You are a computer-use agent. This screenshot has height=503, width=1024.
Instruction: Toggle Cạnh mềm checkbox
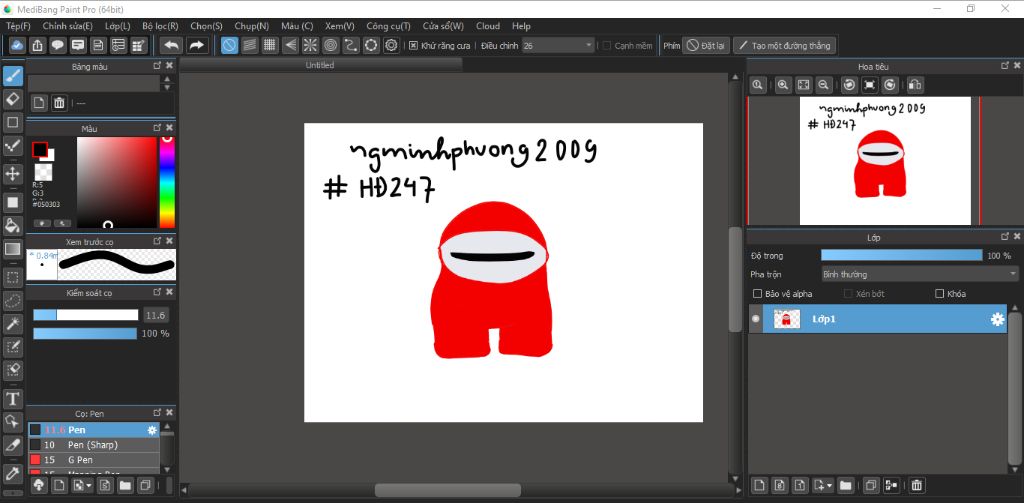607,46
